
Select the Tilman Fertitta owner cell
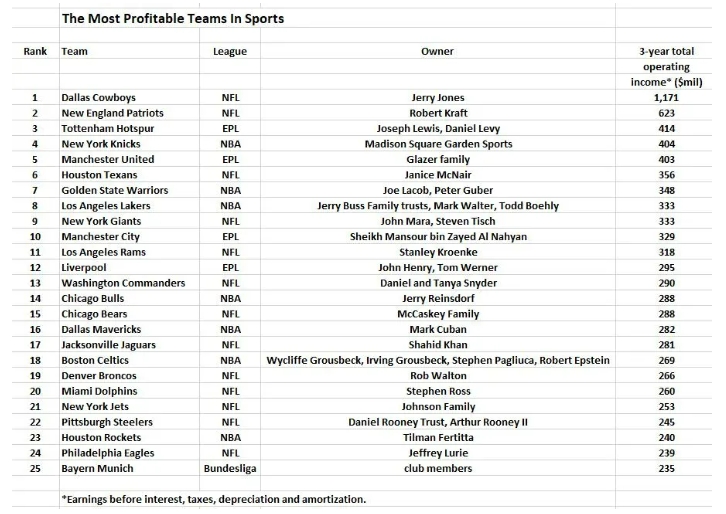pos(438,438)
